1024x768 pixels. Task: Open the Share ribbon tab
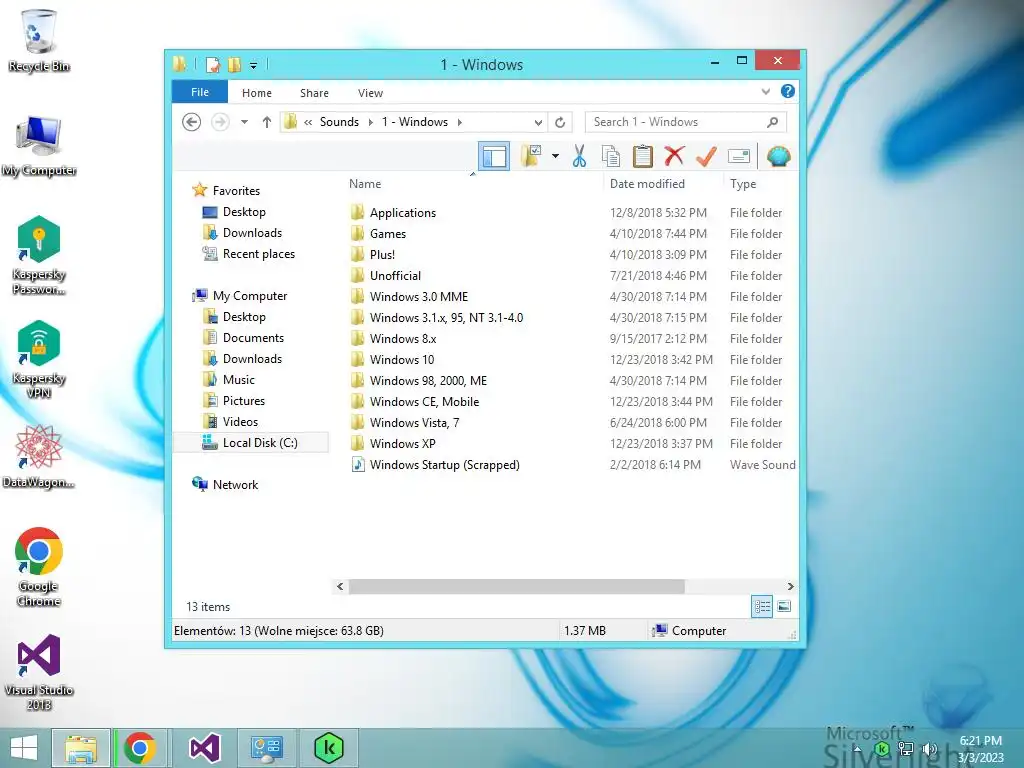click(x=314, y=93)
